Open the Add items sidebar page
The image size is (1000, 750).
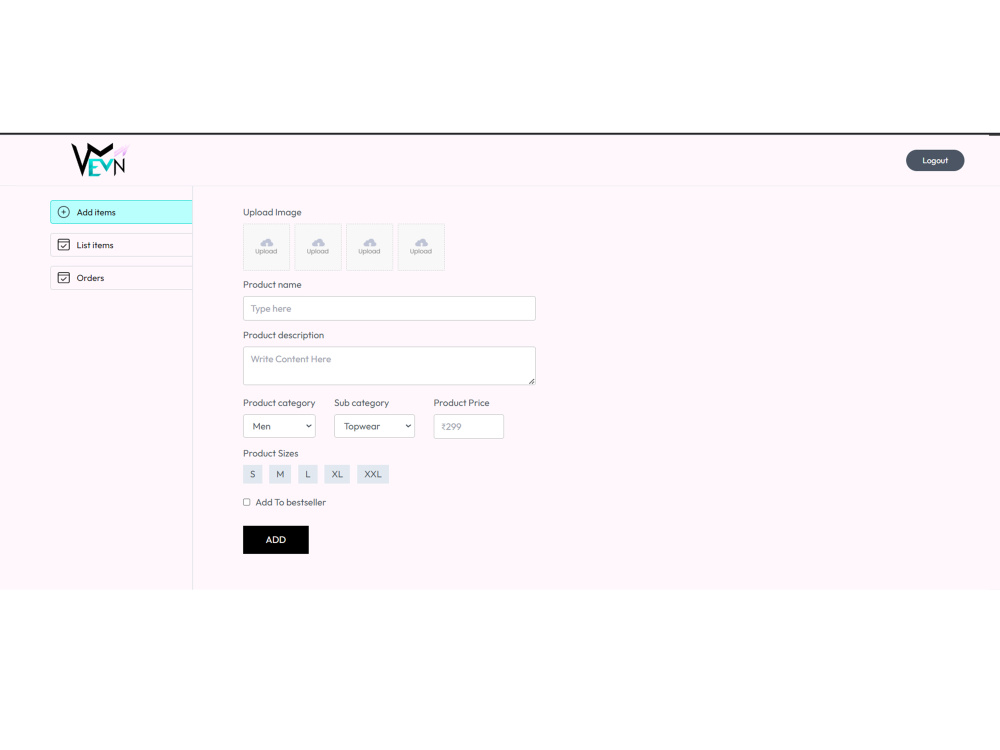click(x=121, y=212)
